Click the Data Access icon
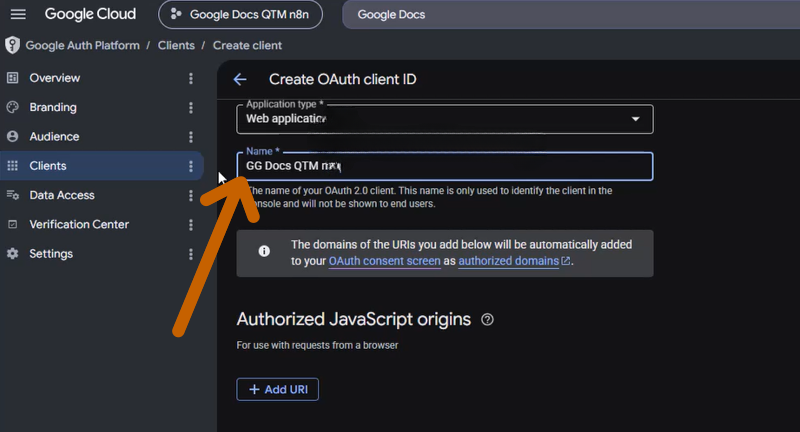Viewport: 800px width, 432px height. [13, 195]
